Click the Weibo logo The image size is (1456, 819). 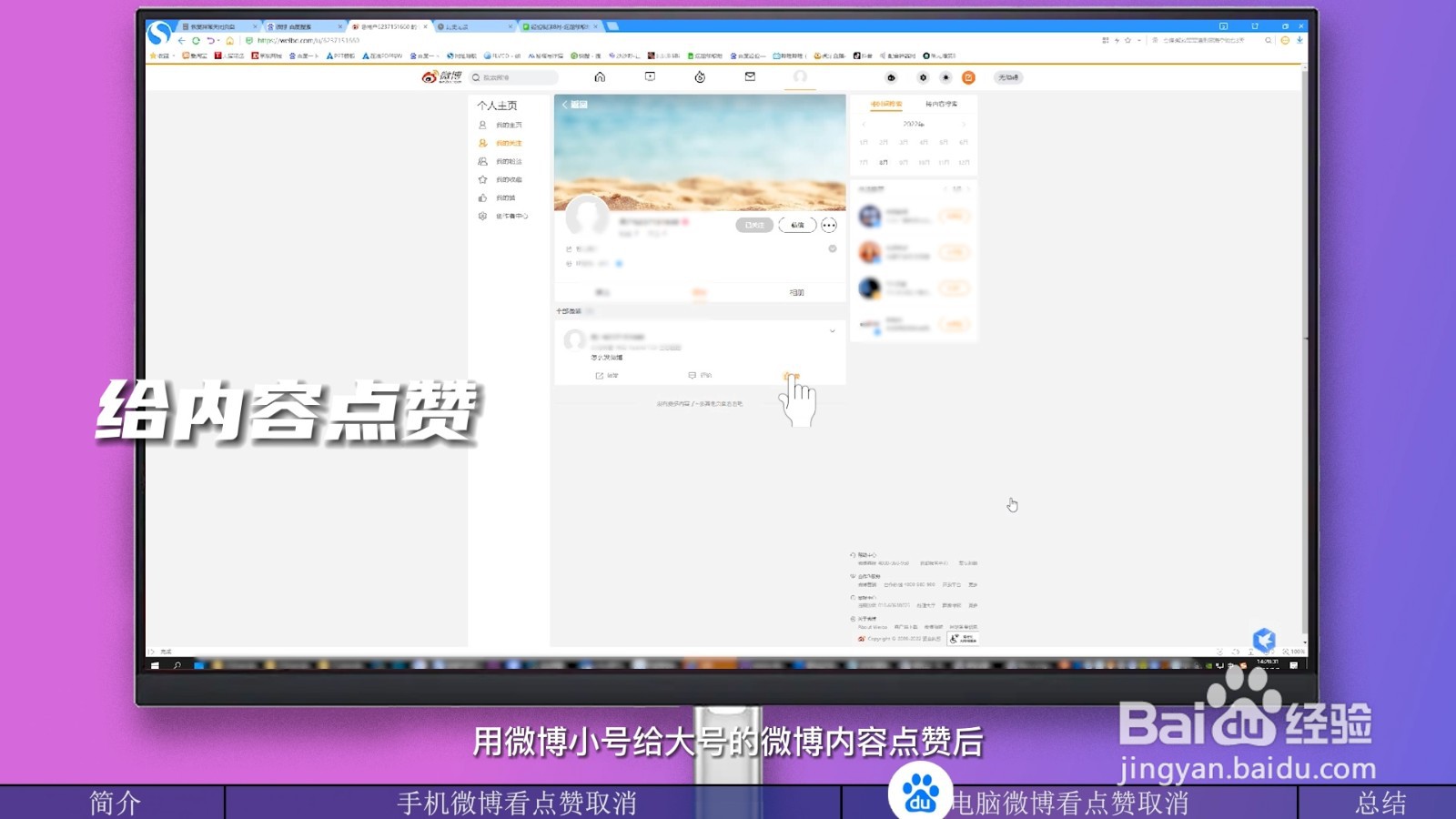click(x=442, y=77)
